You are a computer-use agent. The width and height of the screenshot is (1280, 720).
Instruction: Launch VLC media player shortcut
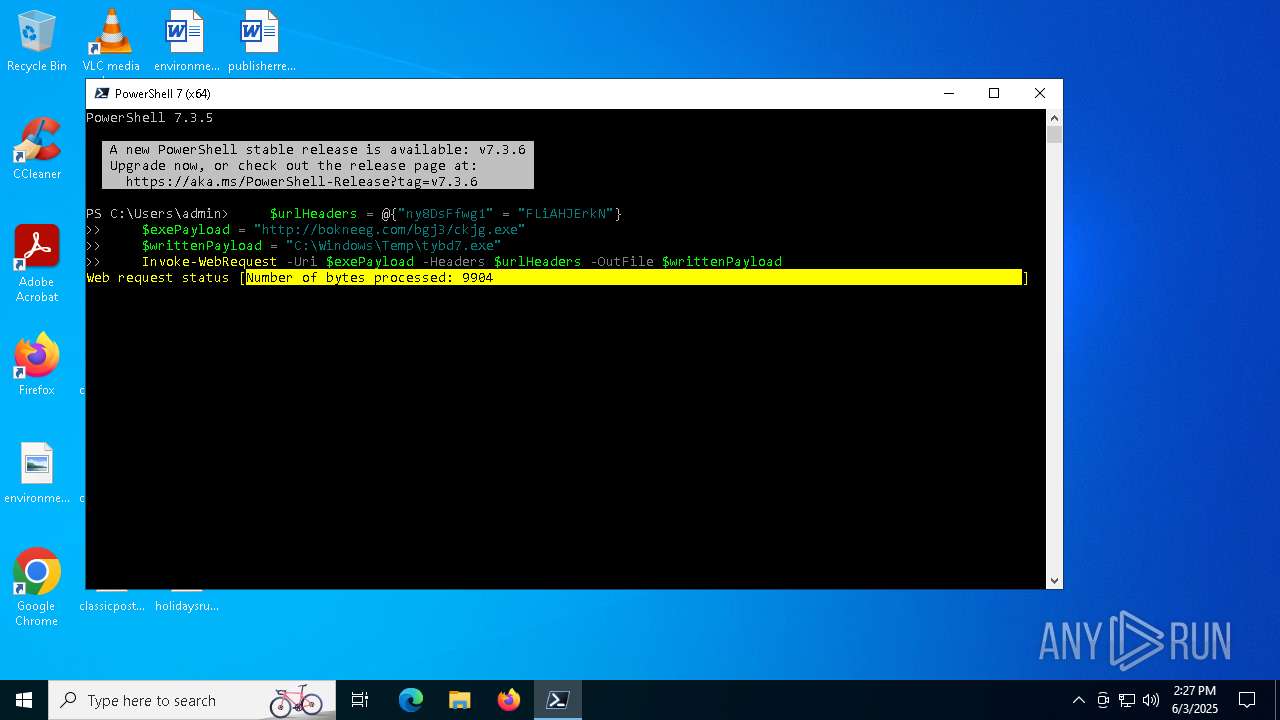111,41
